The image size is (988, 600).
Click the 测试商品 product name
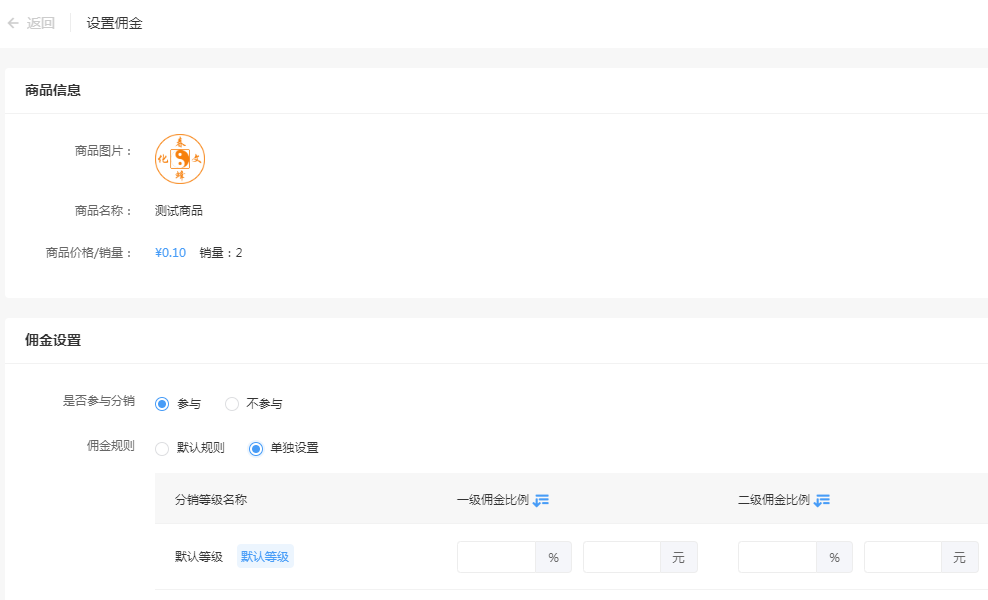(179, 211)
